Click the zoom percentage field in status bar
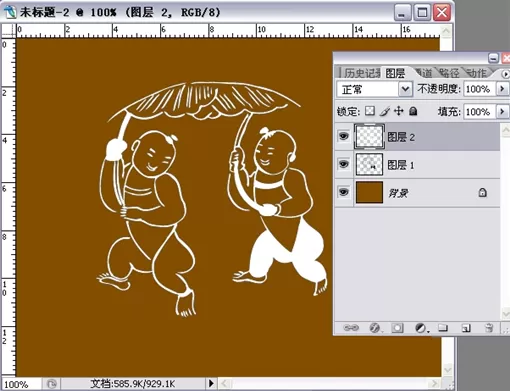 click(x=21, y=384)
